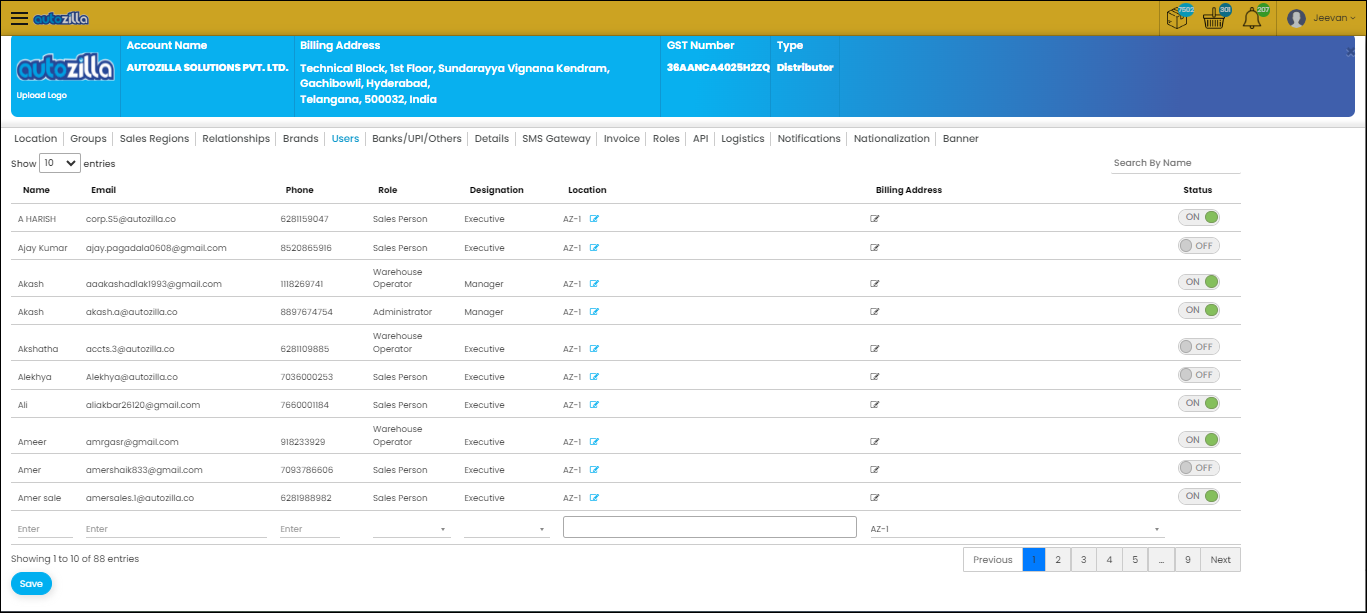This screenshot has width=1368, height=613.
Task: Close the account banner with the X
Action: tap(1350, 51)
